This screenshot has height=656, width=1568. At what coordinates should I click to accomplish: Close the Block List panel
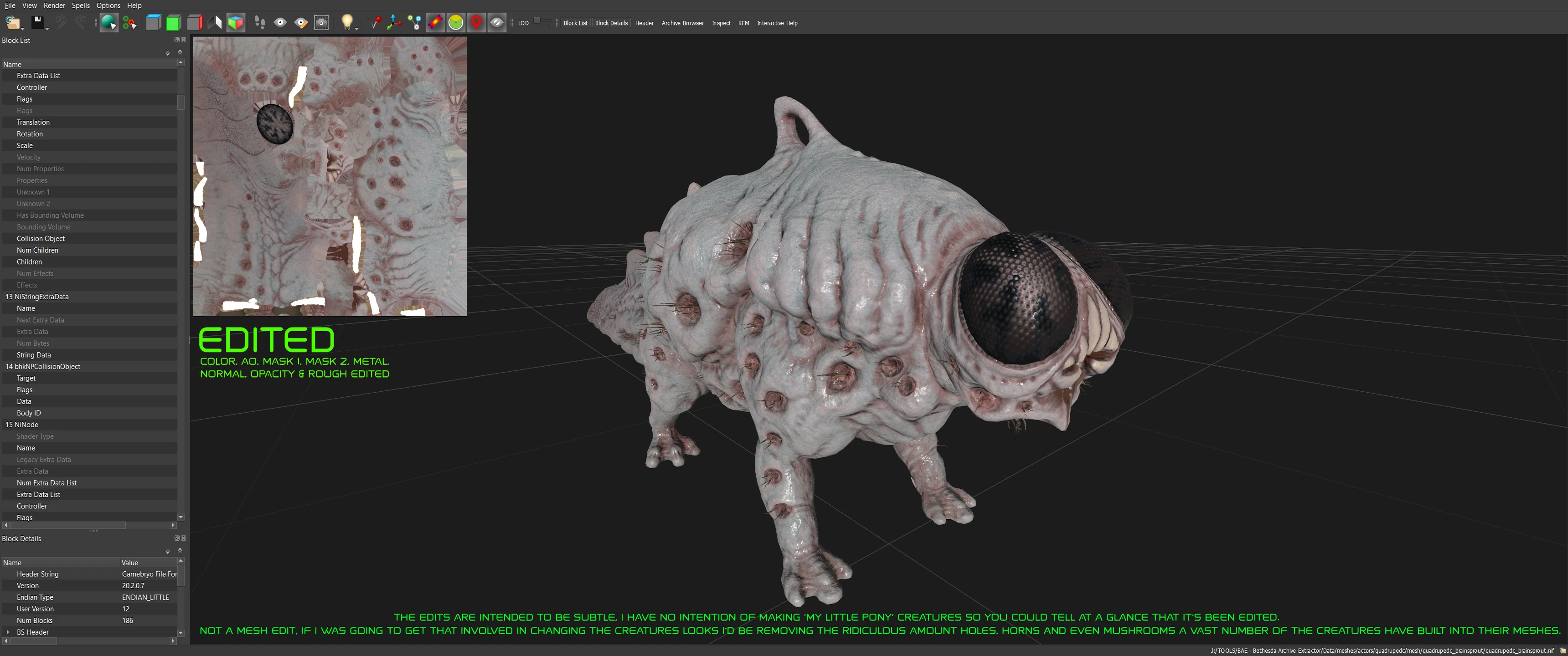183,40
